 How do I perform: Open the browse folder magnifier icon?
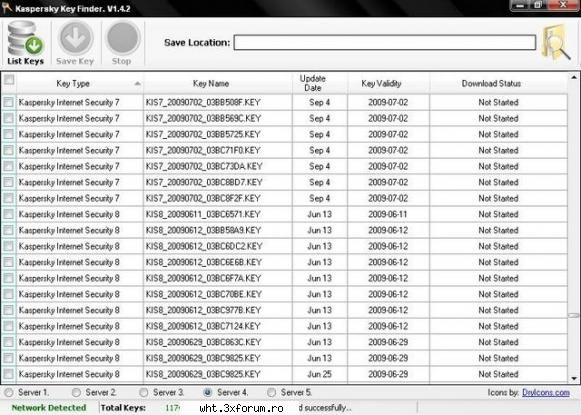[x=556, y=43]
